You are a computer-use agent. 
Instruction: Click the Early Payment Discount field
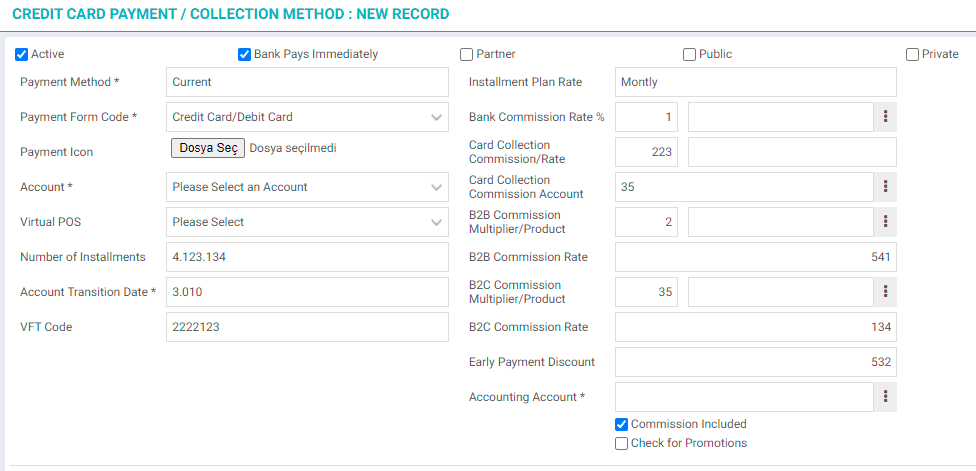tap(756, 362)
